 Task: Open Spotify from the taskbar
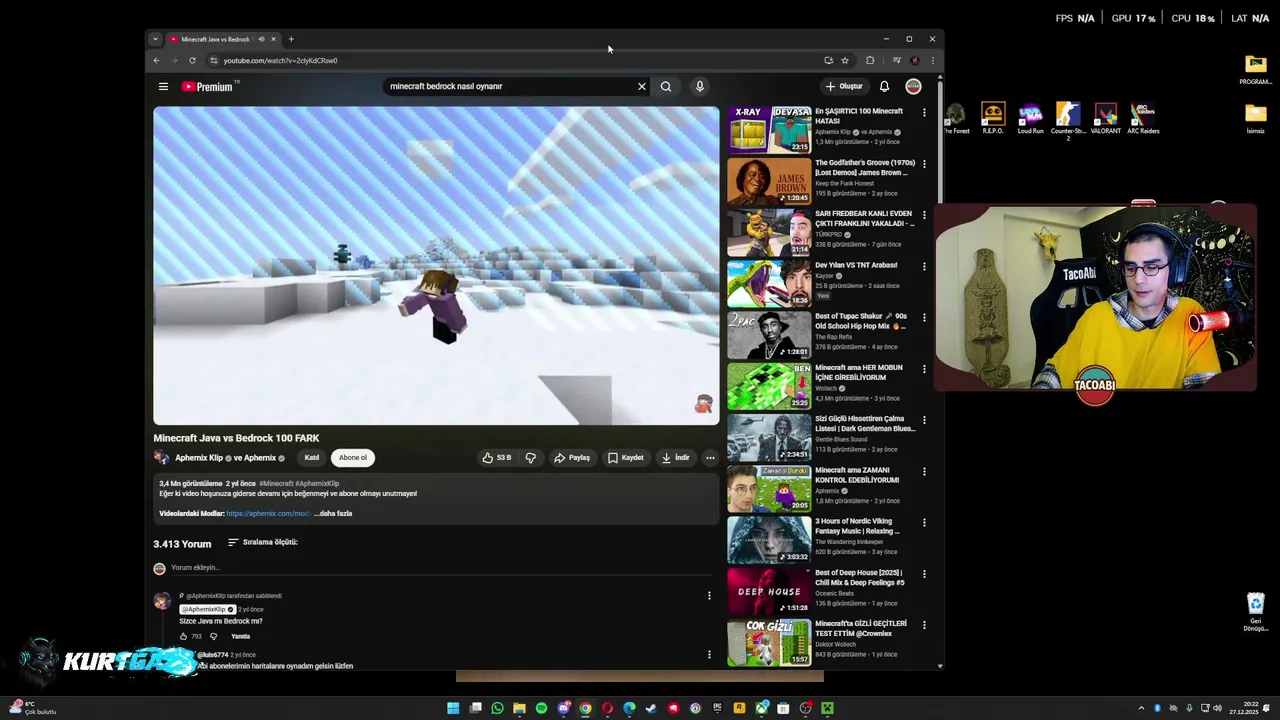(x=541, y=708)
